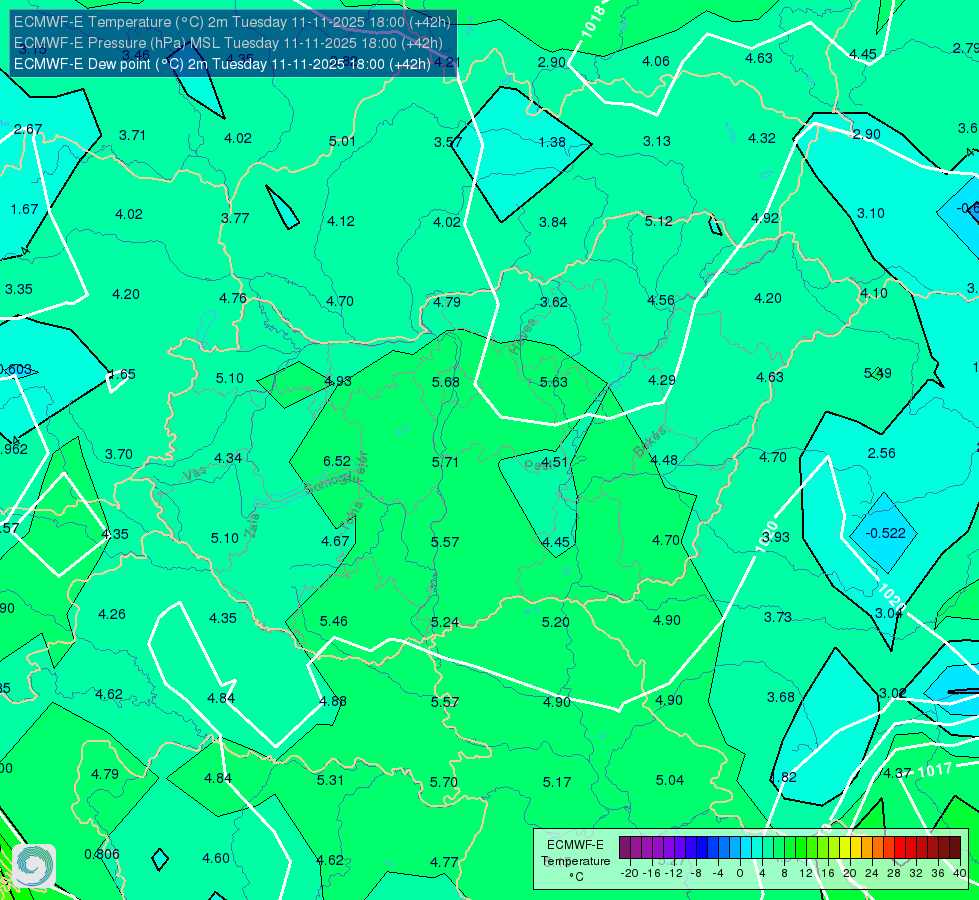Image resolution: width=979 pixels, height=900 pixels.
Task: Click the 4.93 value on the map
Action: [338, 380]
